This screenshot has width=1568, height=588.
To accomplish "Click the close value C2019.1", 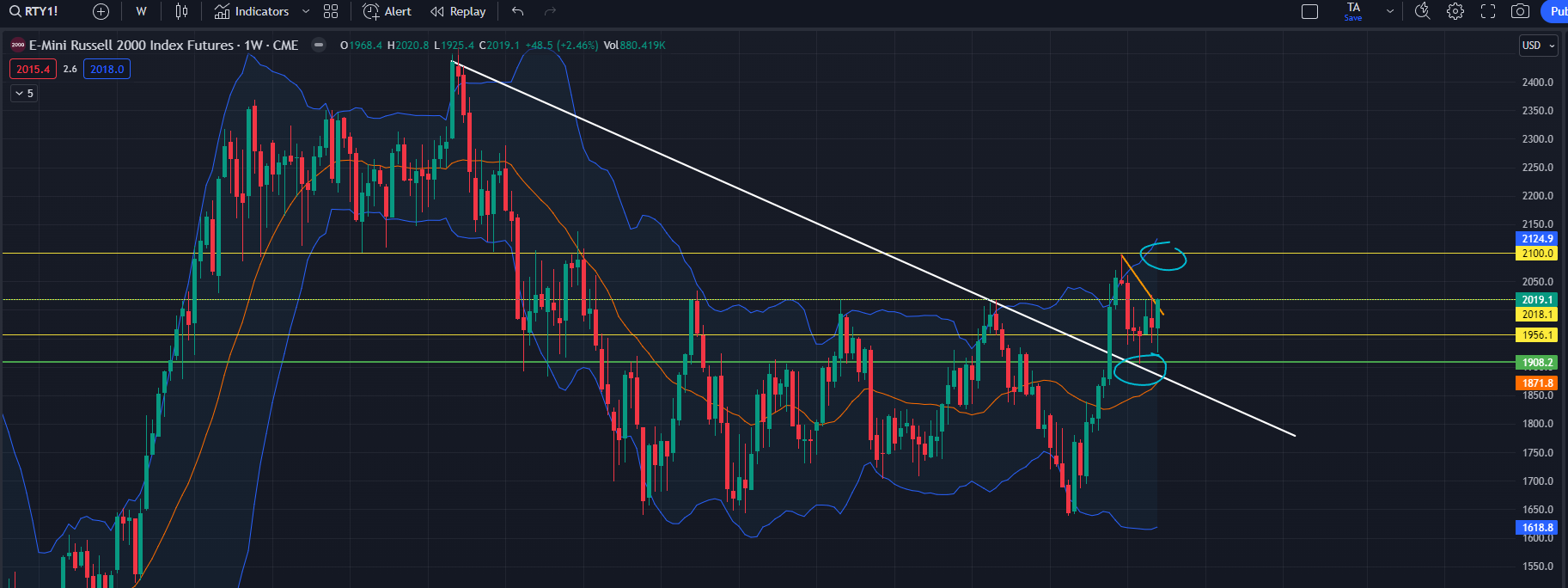I will pos(499,46).
